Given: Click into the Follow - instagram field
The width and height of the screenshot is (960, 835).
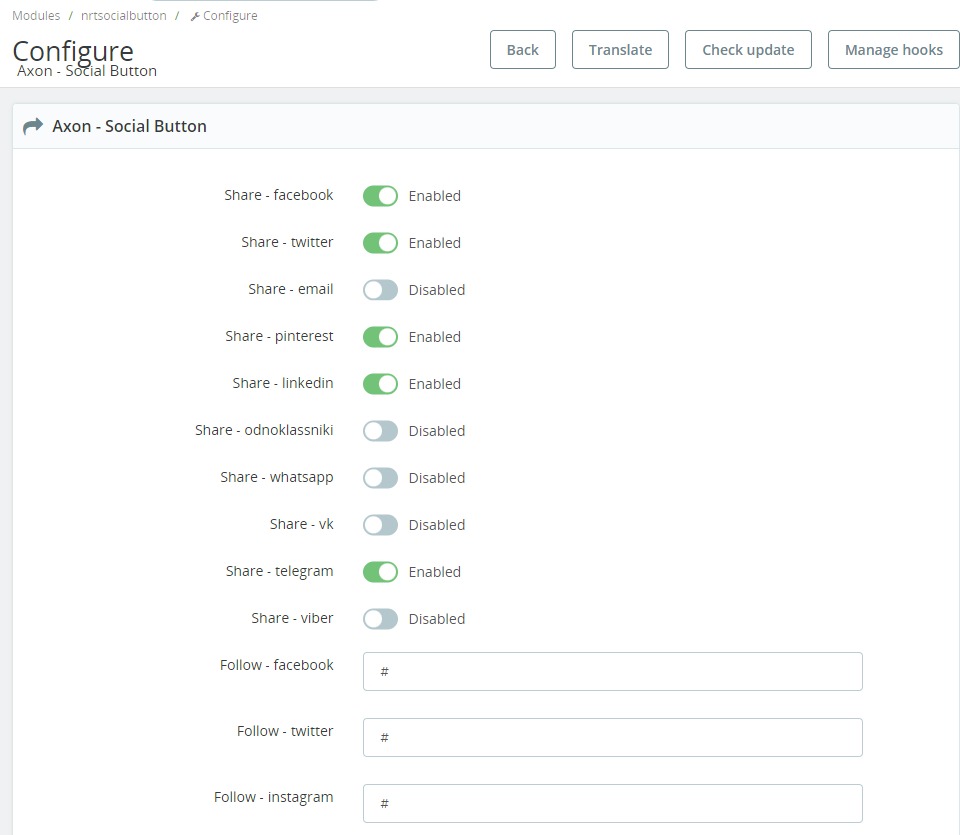Looking at the screenshot, I should (x=612, y=803).
